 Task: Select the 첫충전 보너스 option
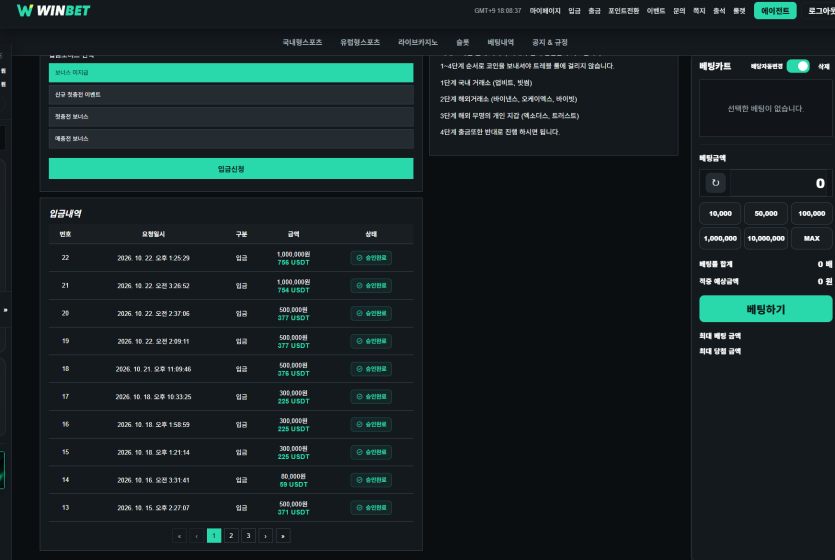point(231,117)
